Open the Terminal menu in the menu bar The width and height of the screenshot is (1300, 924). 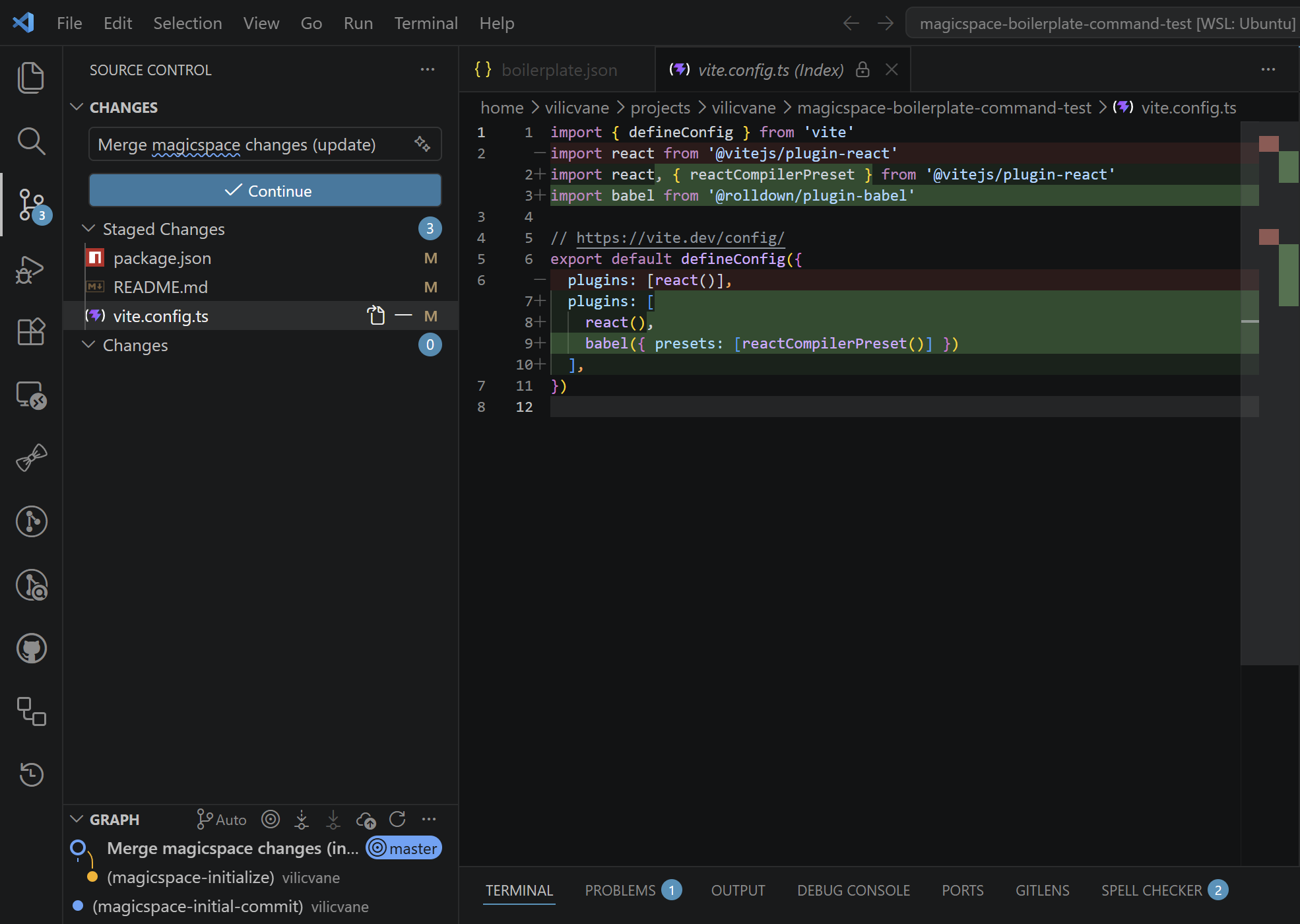[x=426, y=23]
